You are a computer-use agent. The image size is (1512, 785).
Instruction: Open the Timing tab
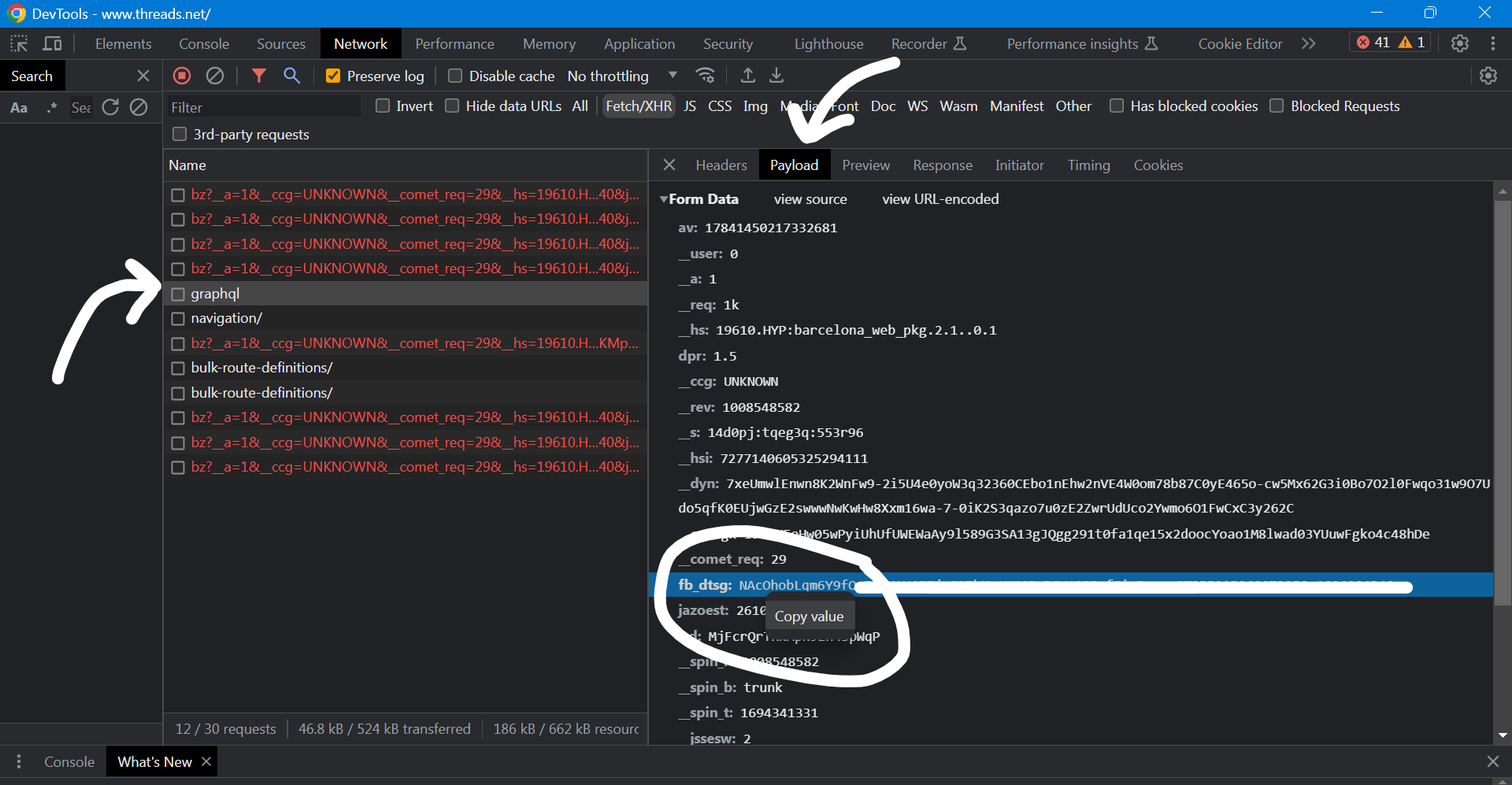coord(1089,165)
